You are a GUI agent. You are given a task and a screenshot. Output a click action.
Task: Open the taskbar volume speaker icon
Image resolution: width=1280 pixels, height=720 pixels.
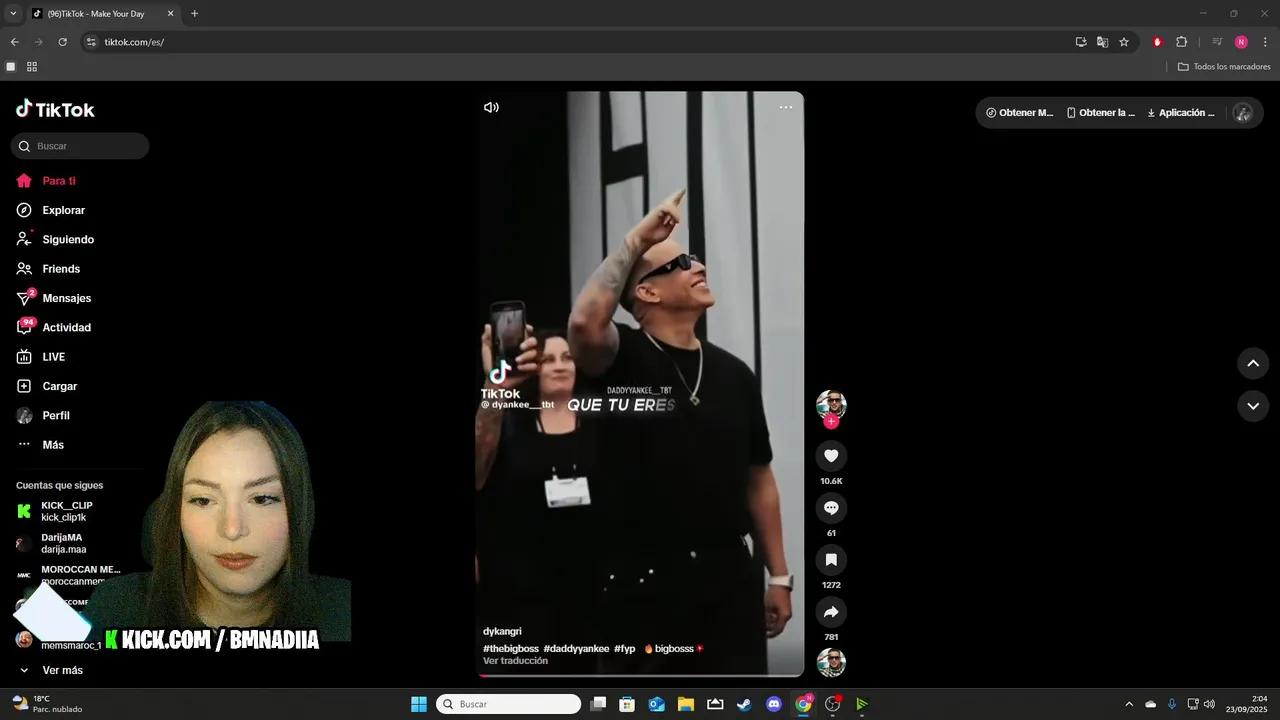pyautogui.click(x=1209, y=704)
